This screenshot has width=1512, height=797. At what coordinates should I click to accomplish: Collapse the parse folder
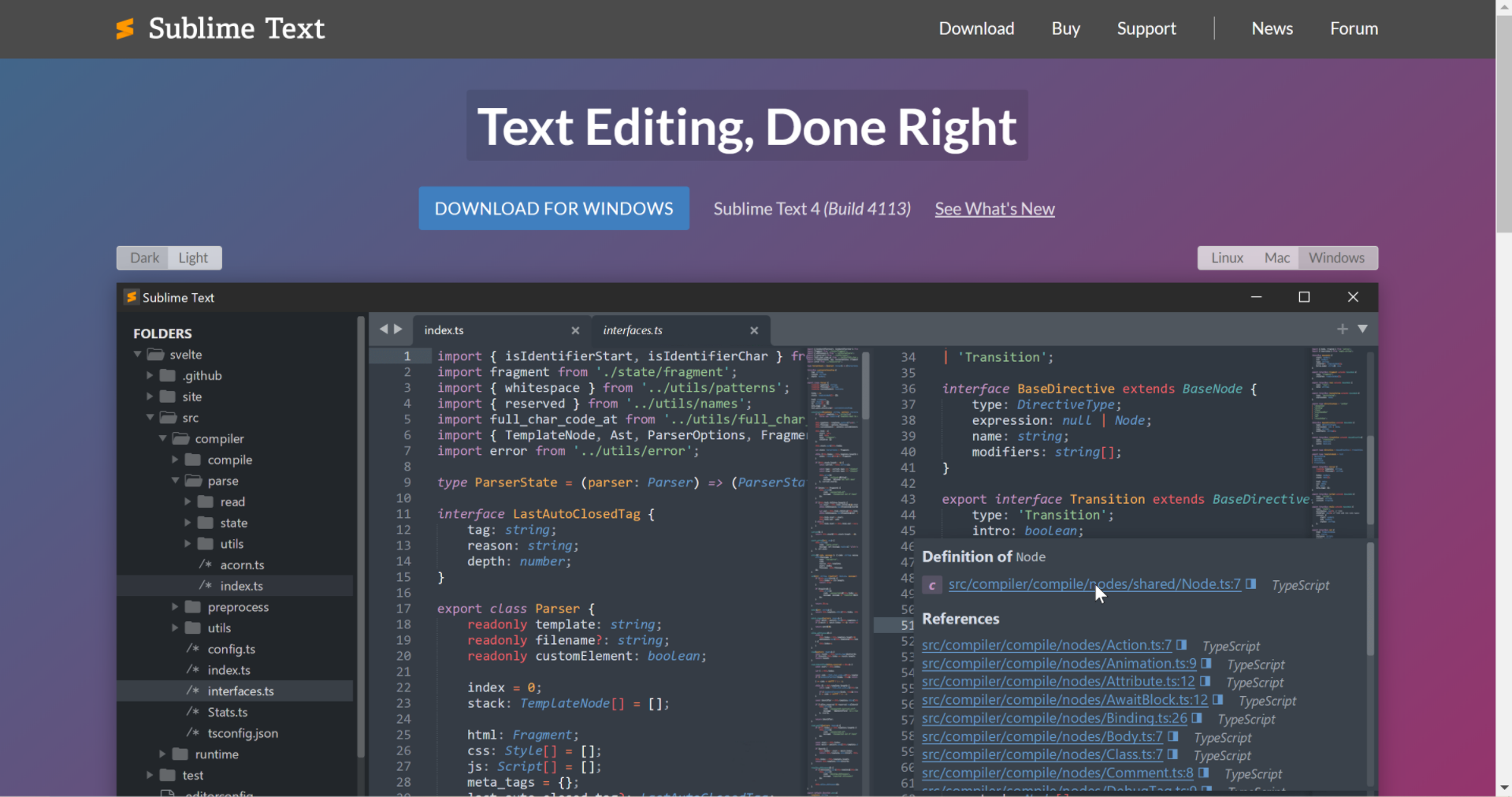(175, 480)
